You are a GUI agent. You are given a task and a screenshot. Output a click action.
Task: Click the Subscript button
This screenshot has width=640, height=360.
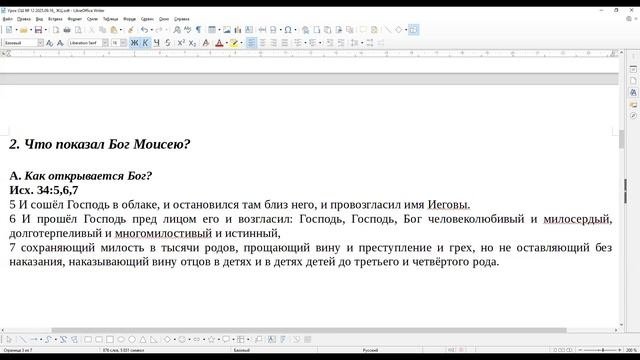click(192, 43)
